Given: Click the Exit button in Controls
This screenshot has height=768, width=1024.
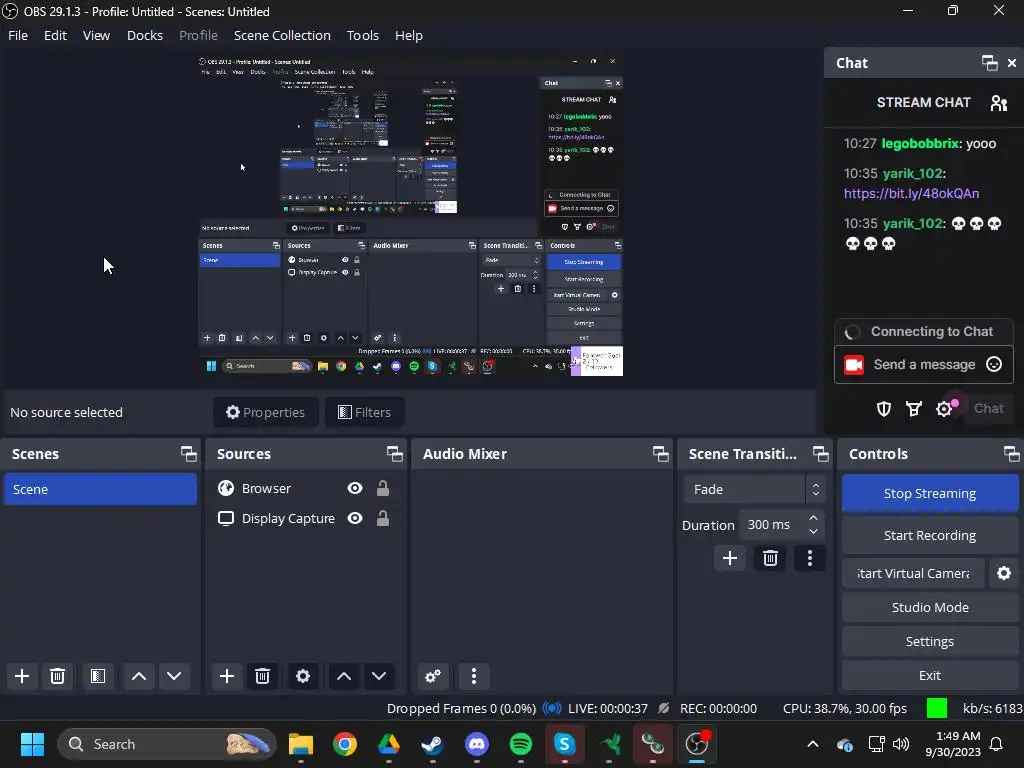Looking at the screenshot, I should click(930, 675).
